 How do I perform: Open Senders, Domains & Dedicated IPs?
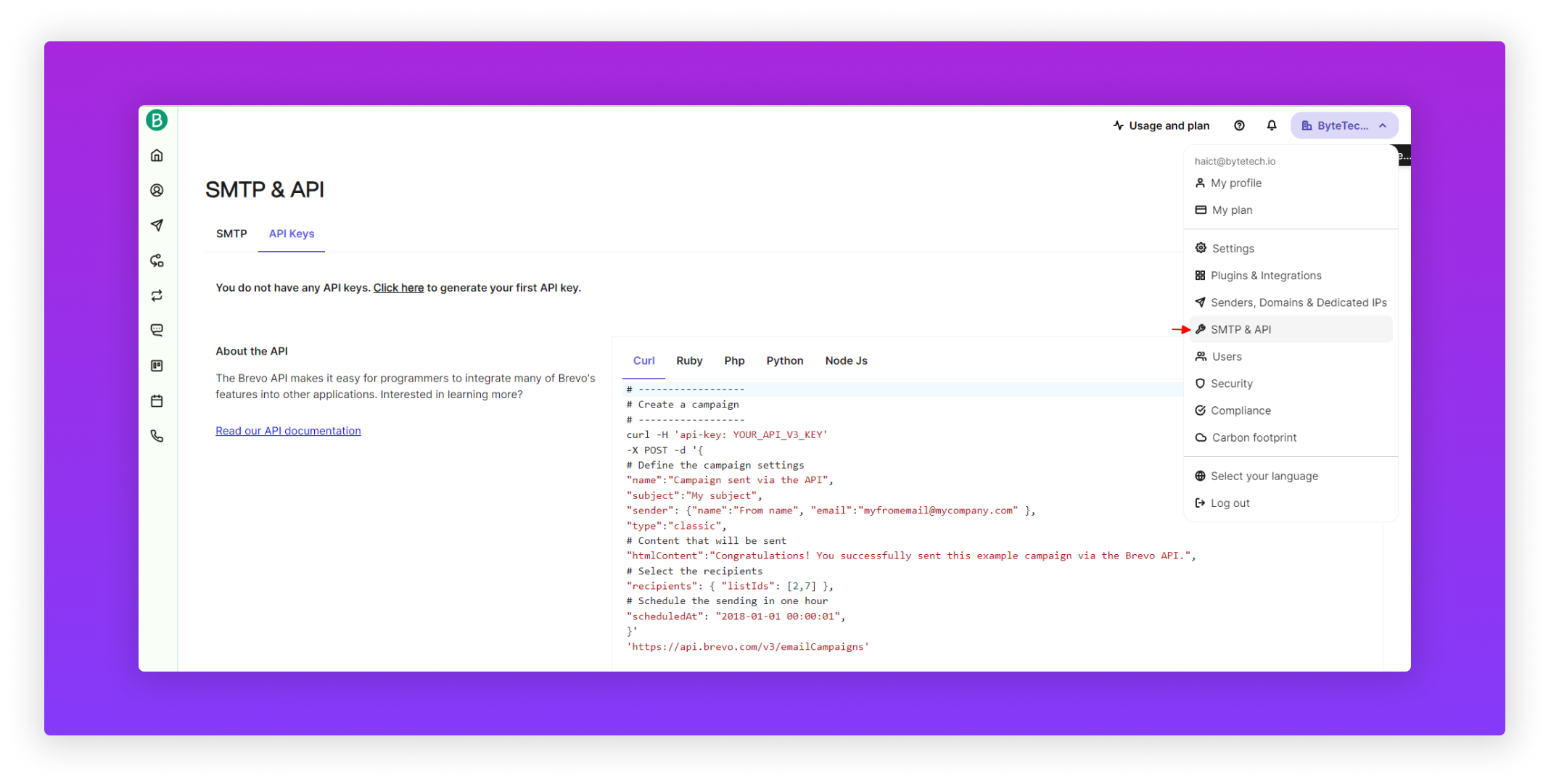(x=1298, y=302)
